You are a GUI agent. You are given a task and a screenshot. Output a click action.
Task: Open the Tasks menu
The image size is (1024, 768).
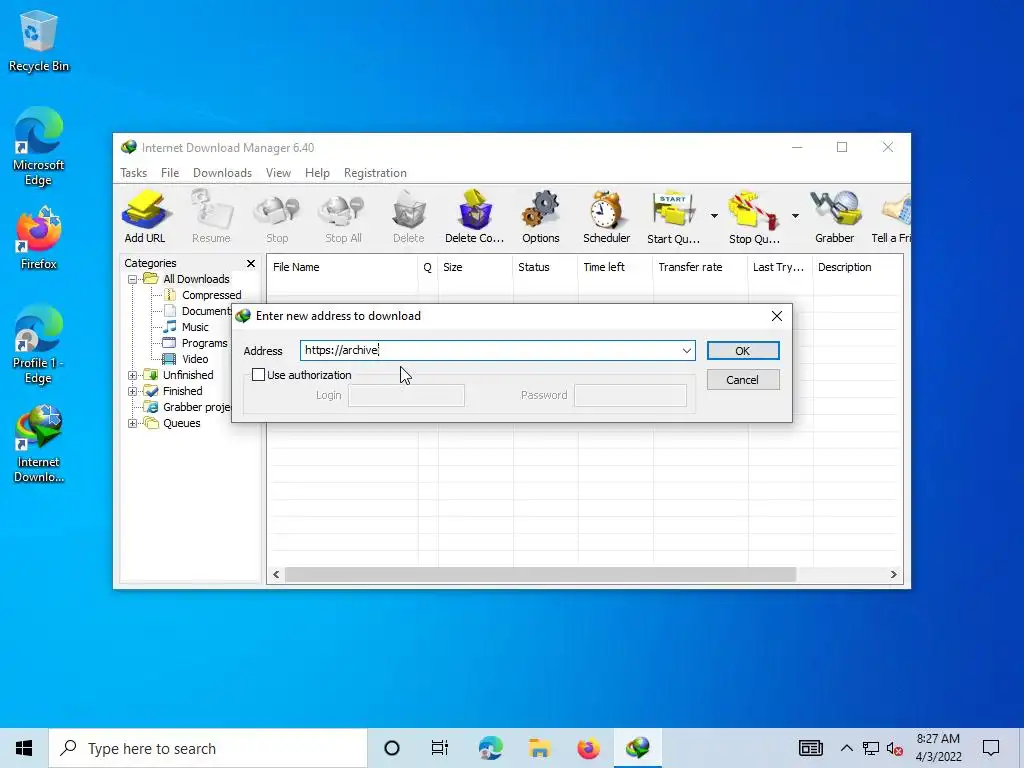(x=133, y=173)
